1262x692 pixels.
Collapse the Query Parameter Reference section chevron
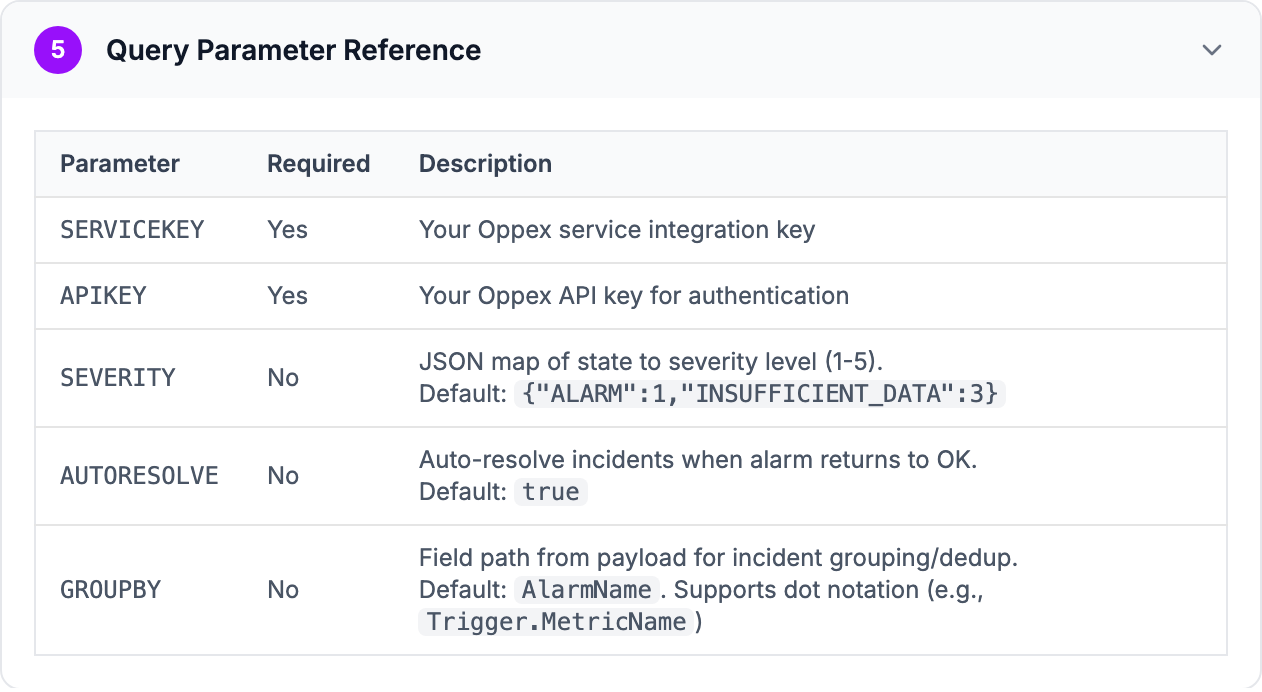[x=1212, y=50]
